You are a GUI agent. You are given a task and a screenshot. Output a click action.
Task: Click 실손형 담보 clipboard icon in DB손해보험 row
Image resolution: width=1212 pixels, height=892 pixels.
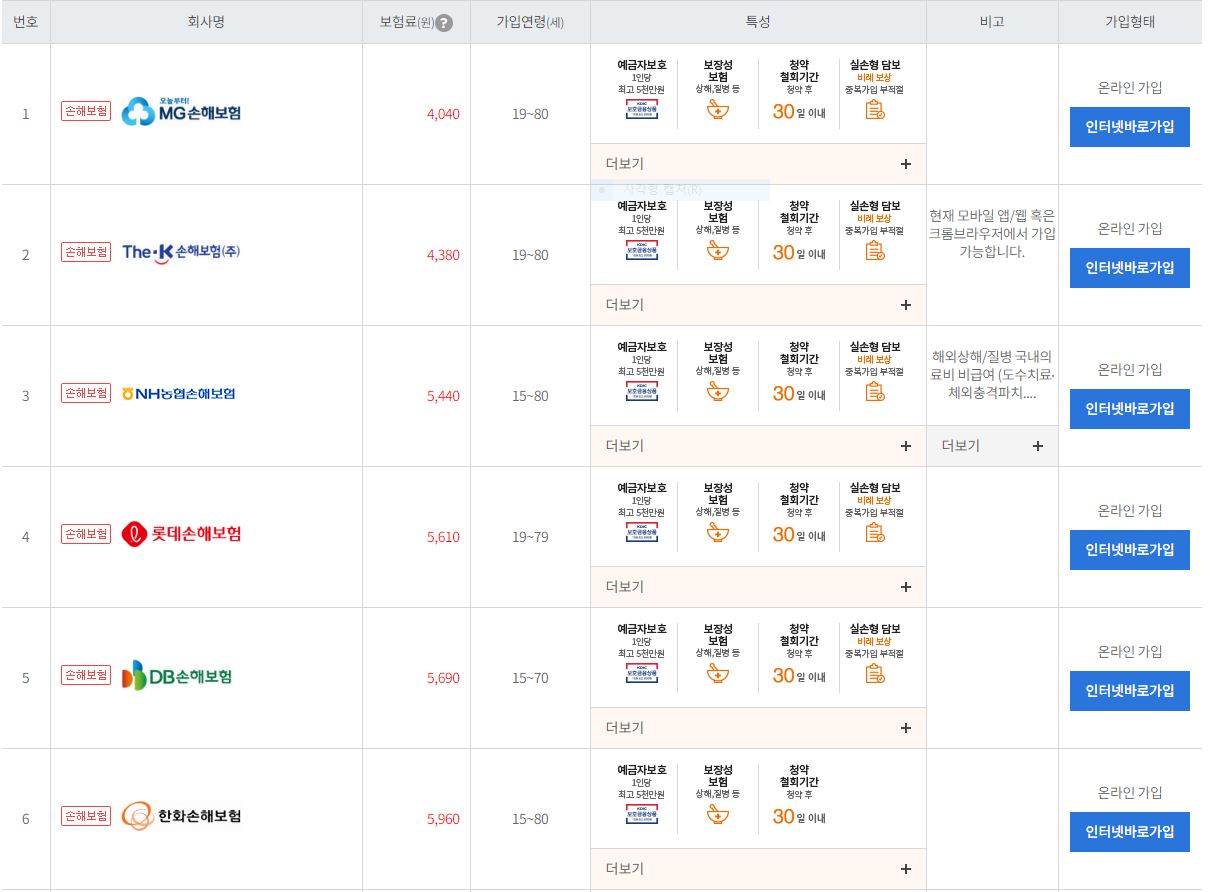875,673
